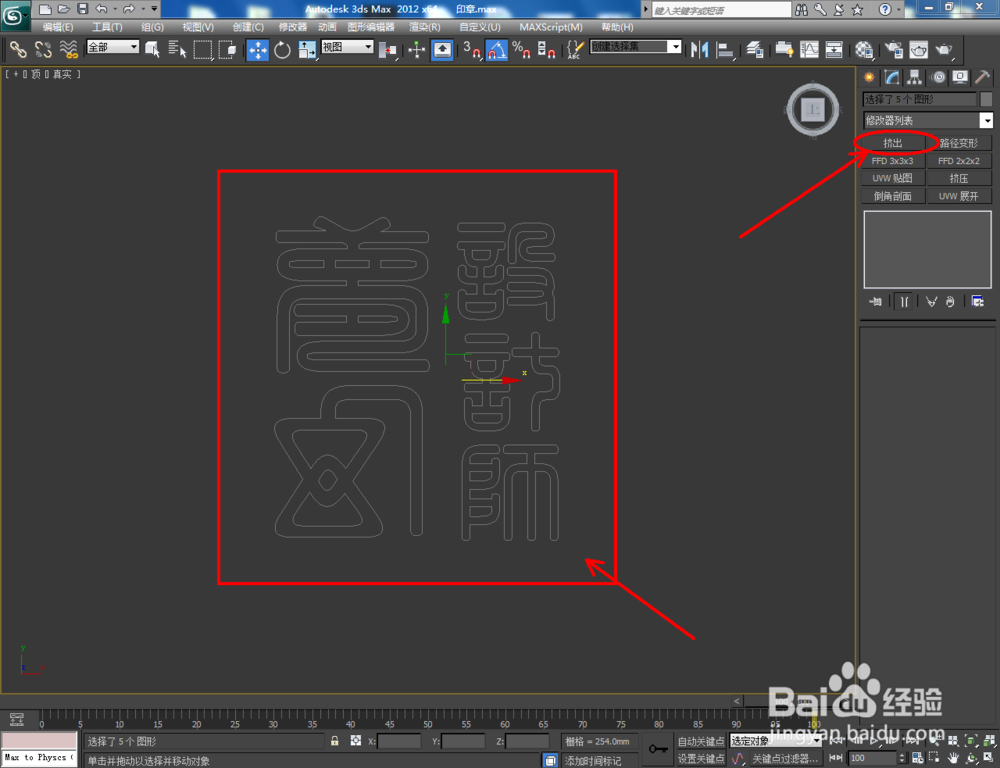
Task: Open the 视图(V) menu
Action: [x=198, y=27]
